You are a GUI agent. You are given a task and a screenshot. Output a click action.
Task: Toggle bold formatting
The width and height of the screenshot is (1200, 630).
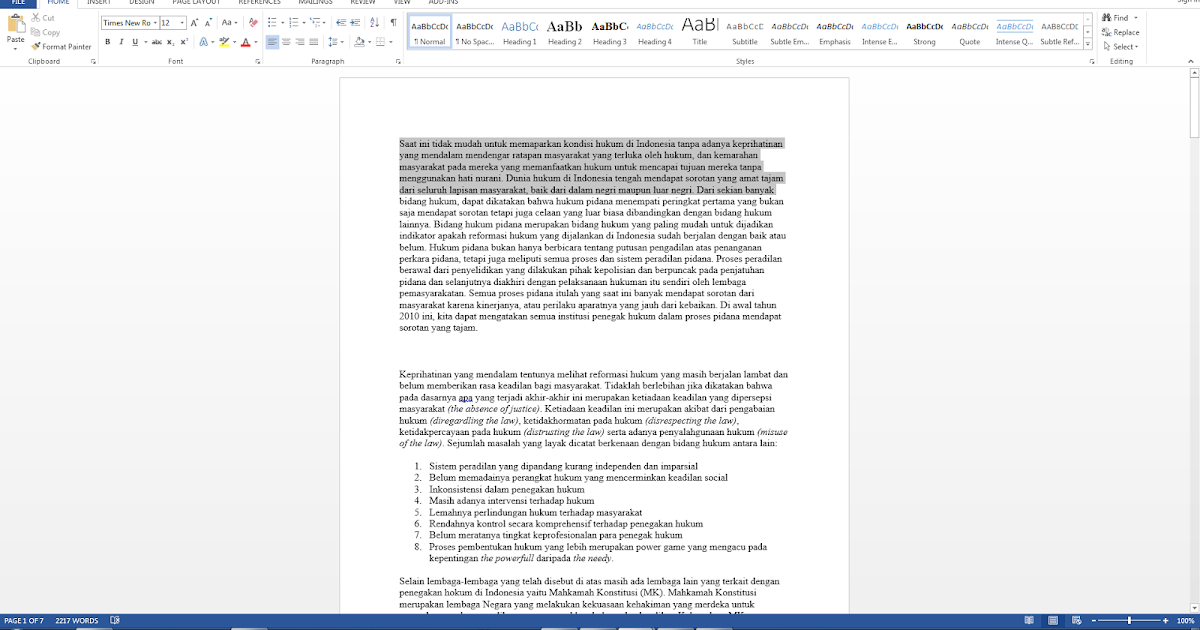point(108,42)
